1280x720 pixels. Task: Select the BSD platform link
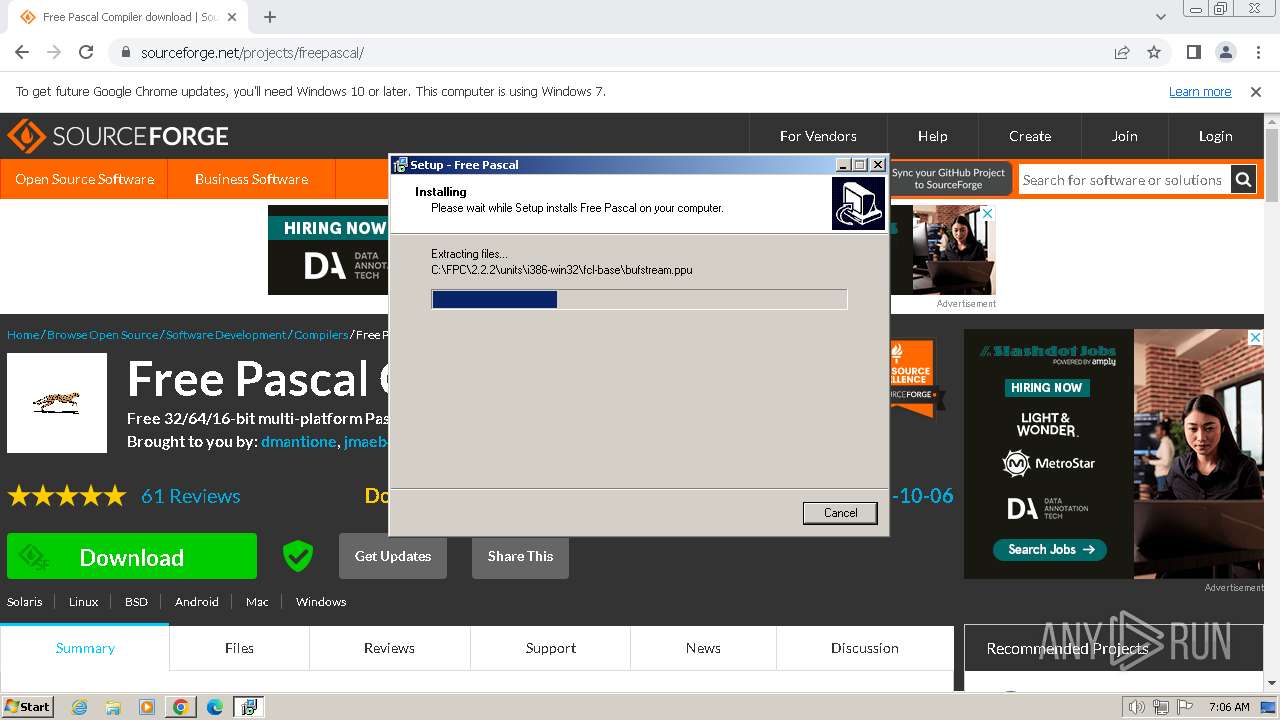pyautogui.click(x=136, y=602)
